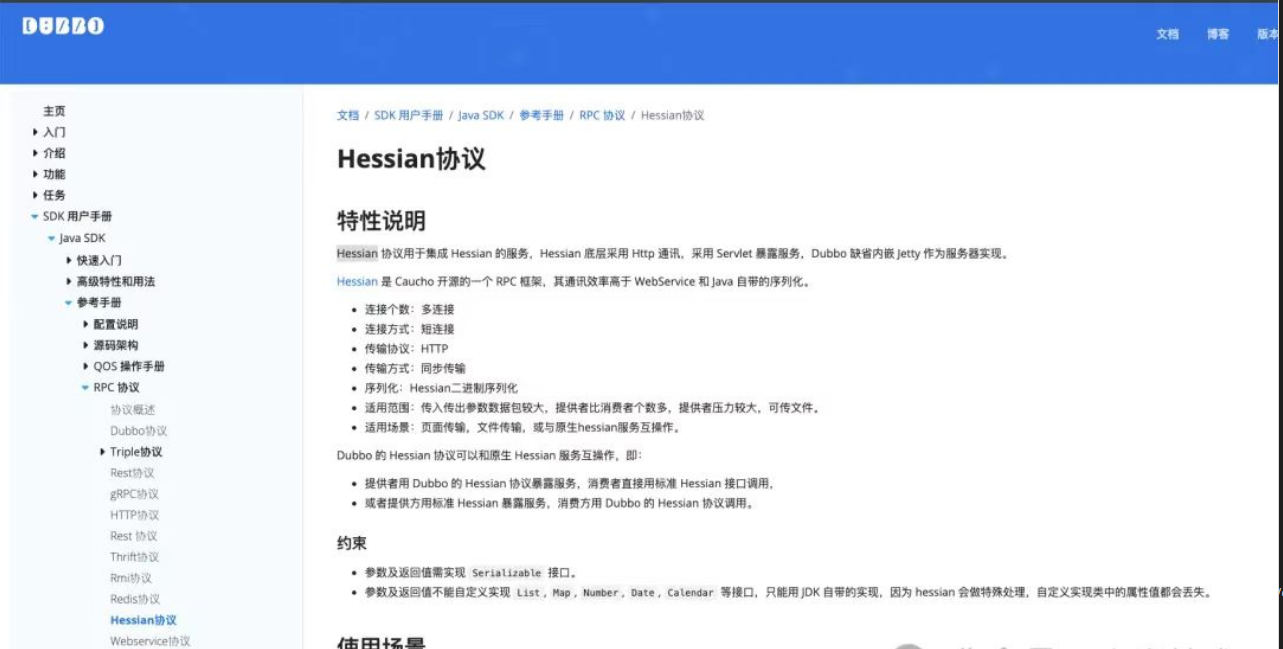
Task: Collapse the 参考手册 sidebar arrow
Action: (x=69, y=302)
